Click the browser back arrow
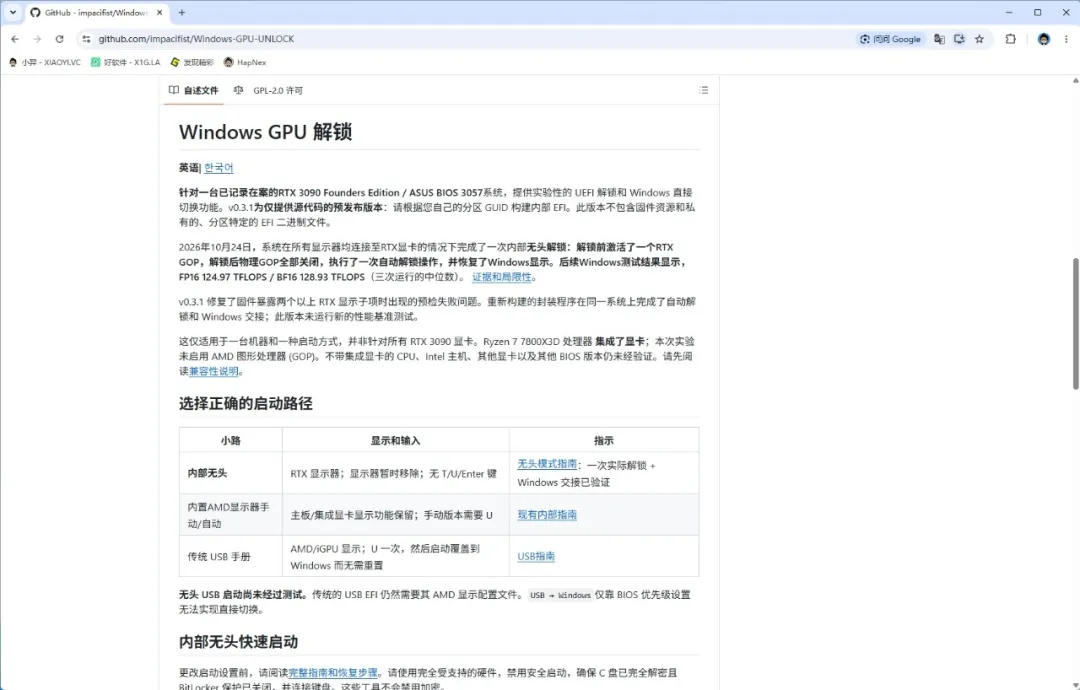The image size is (1080, 690). pyautogui.click(x=15, y=39)
